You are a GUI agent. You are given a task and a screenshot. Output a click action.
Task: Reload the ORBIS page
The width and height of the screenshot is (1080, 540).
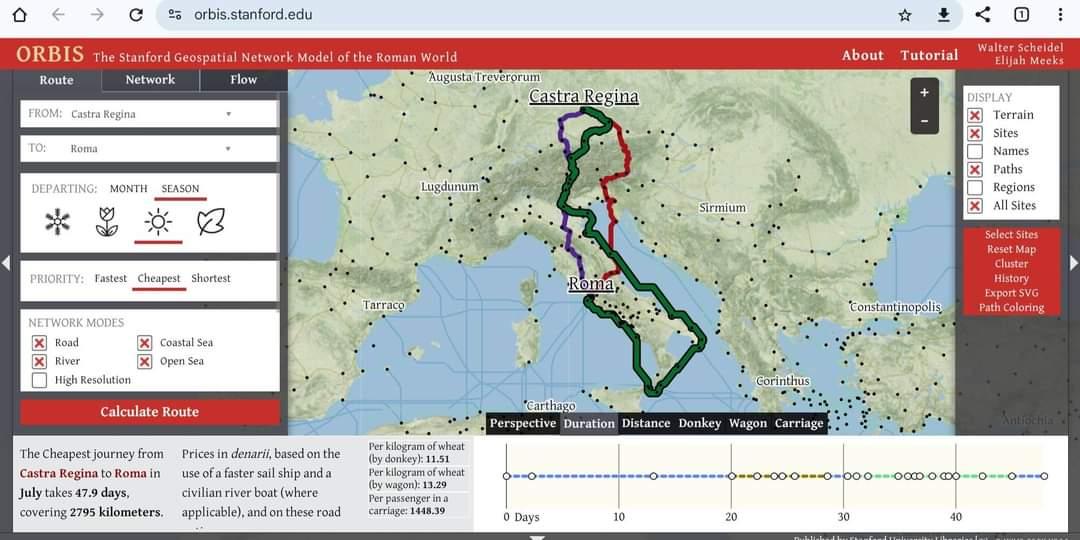[136, 14]
